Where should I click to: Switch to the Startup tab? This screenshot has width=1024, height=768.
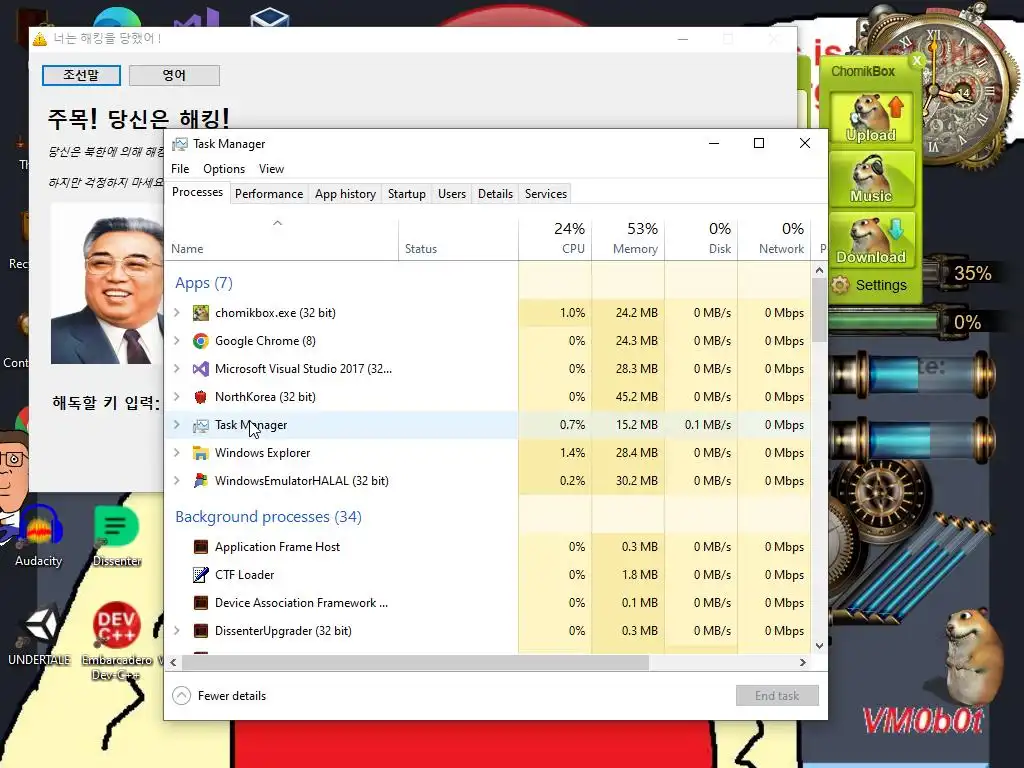click(407, 194)
